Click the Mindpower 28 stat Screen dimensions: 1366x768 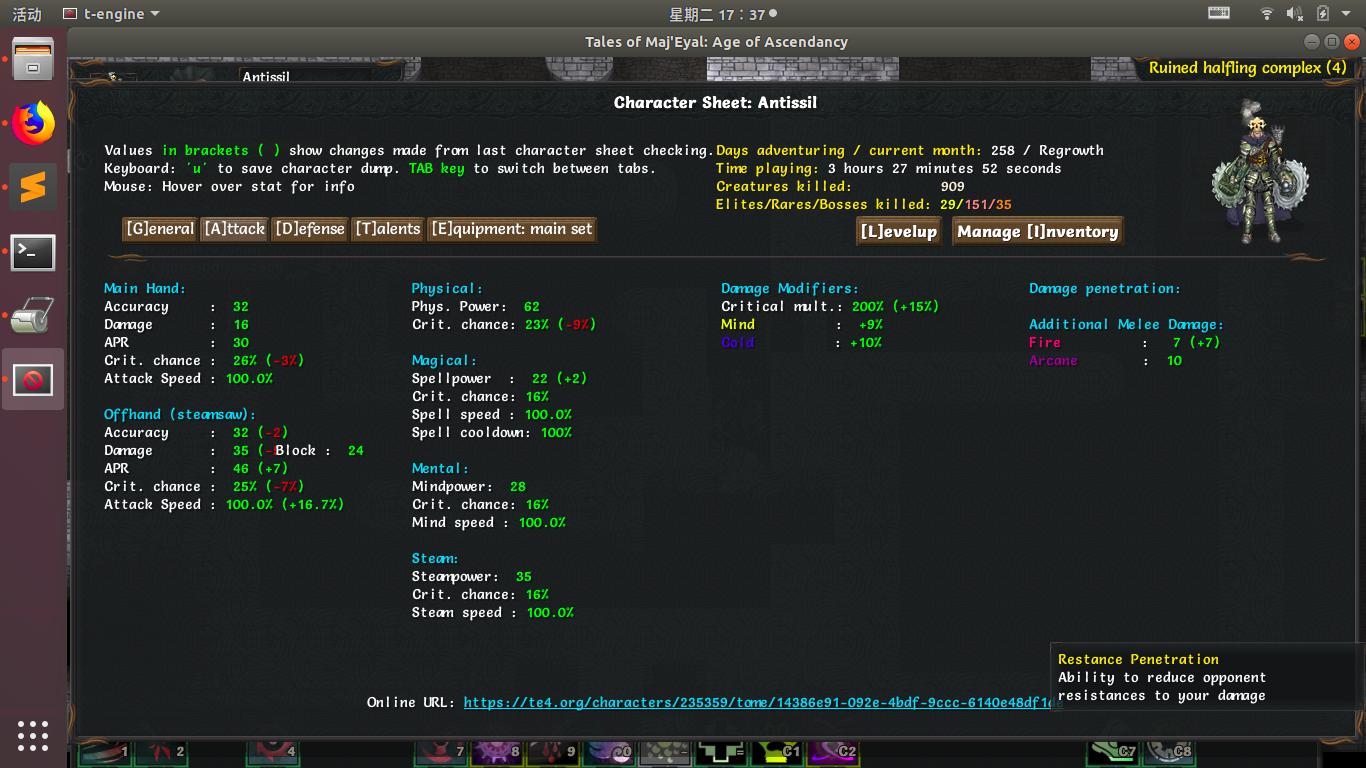click(x=468, y=487)
